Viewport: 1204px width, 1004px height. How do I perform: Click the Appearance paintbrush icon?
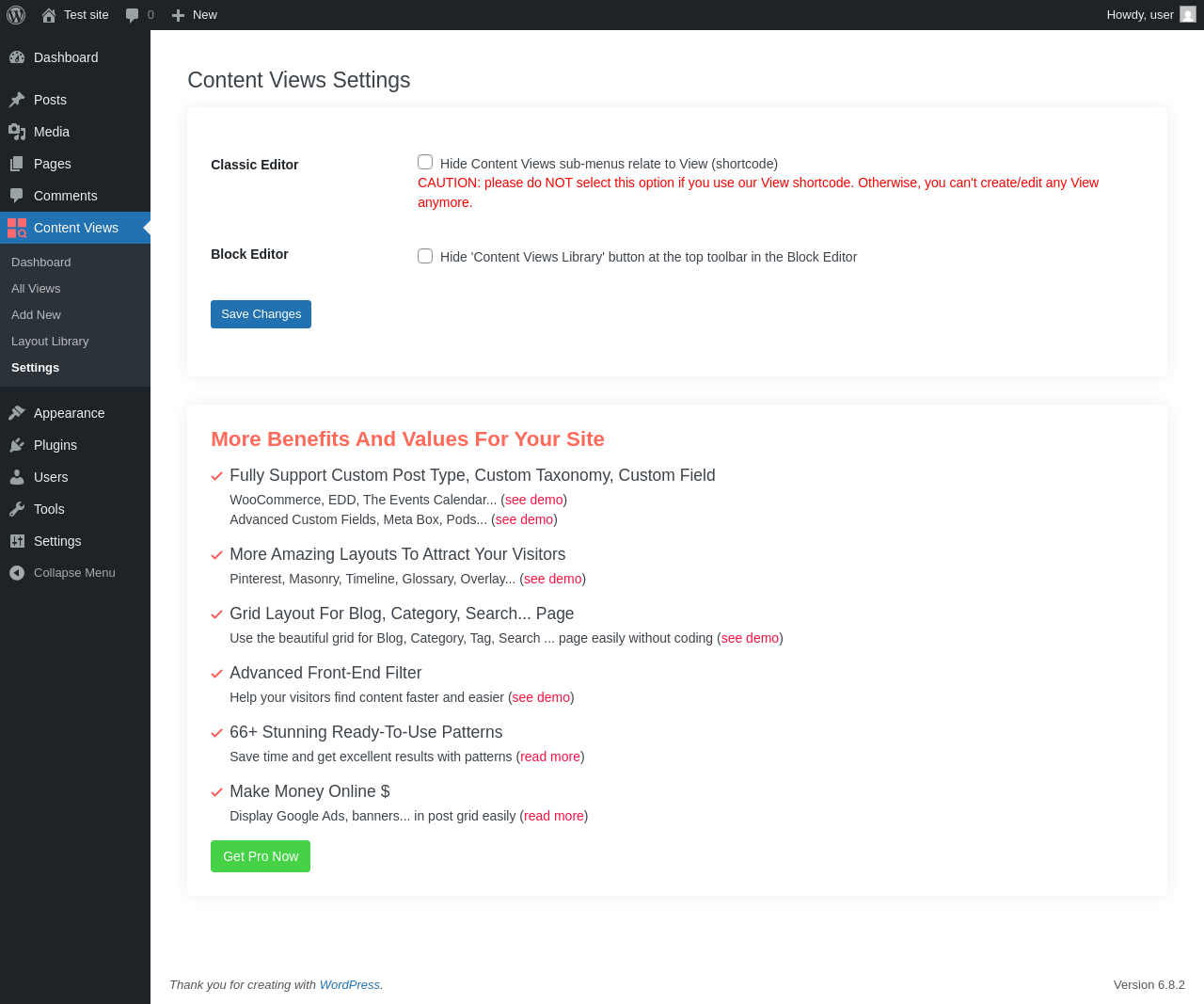(x=17, y=413)
